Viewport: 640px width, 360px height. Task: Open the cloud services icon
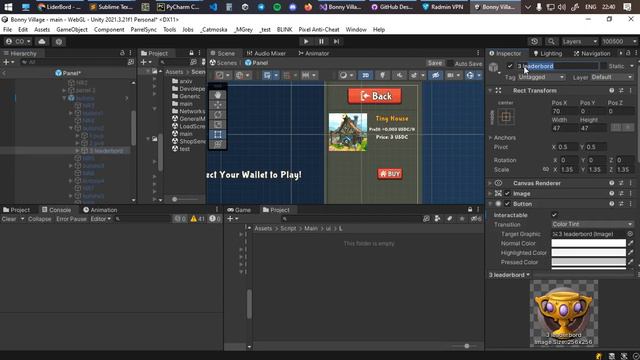42,41
